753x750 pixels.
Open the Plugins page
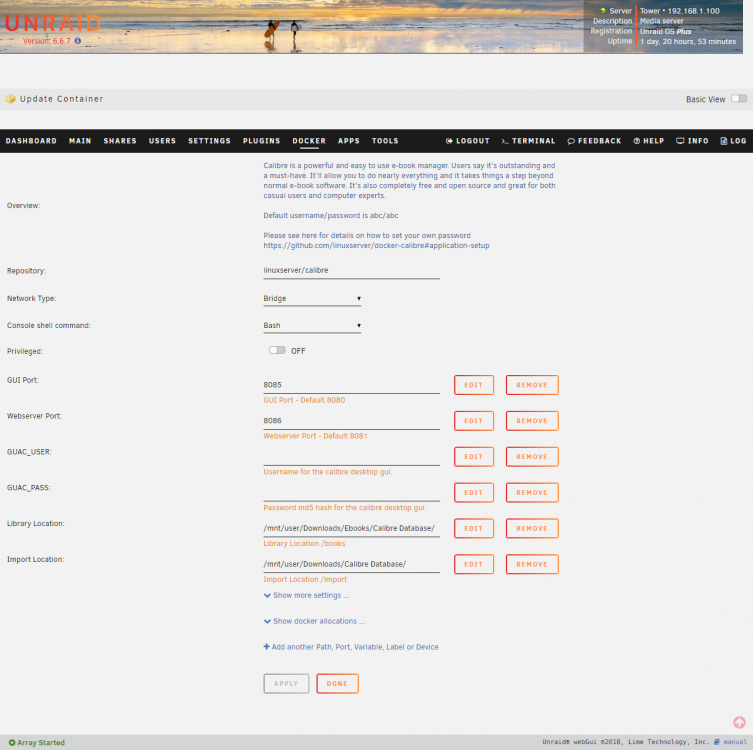(262, 141)
